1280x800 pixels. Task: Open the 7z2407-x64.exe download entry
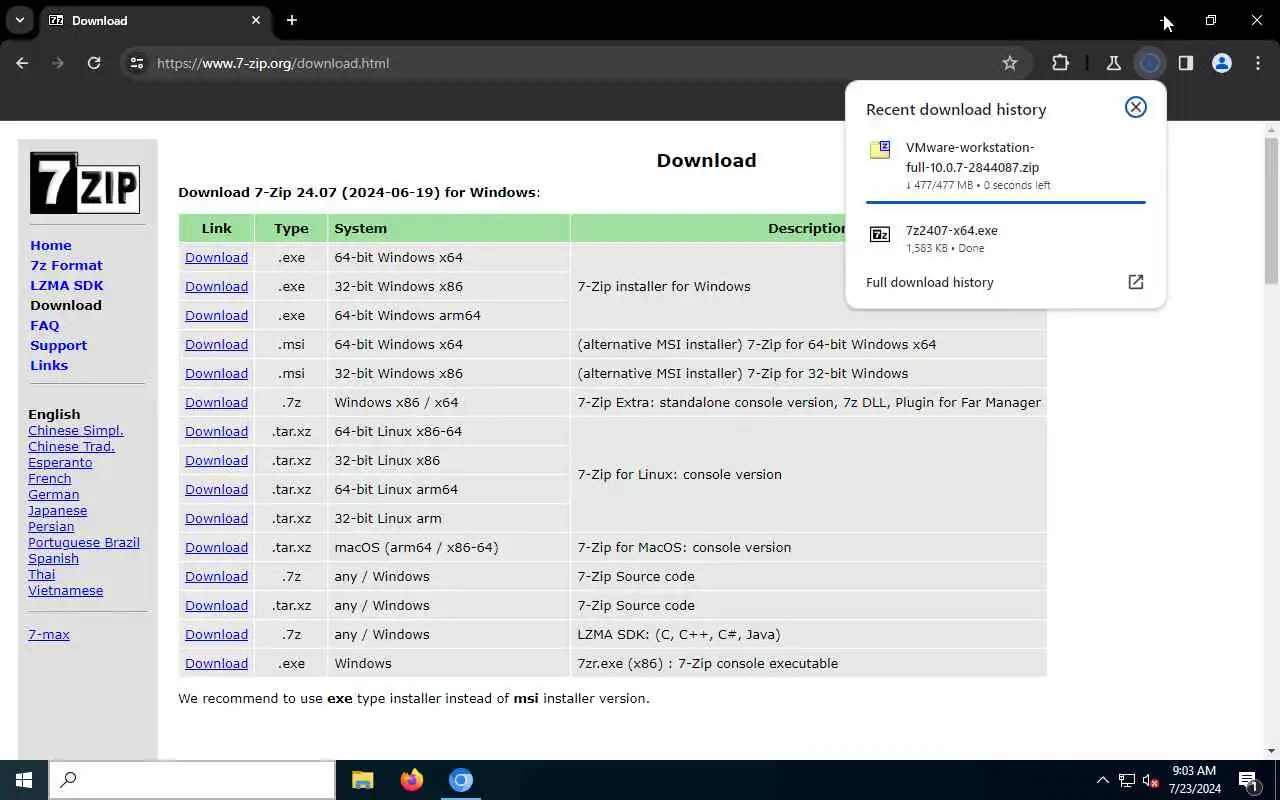click(1005, 238)
